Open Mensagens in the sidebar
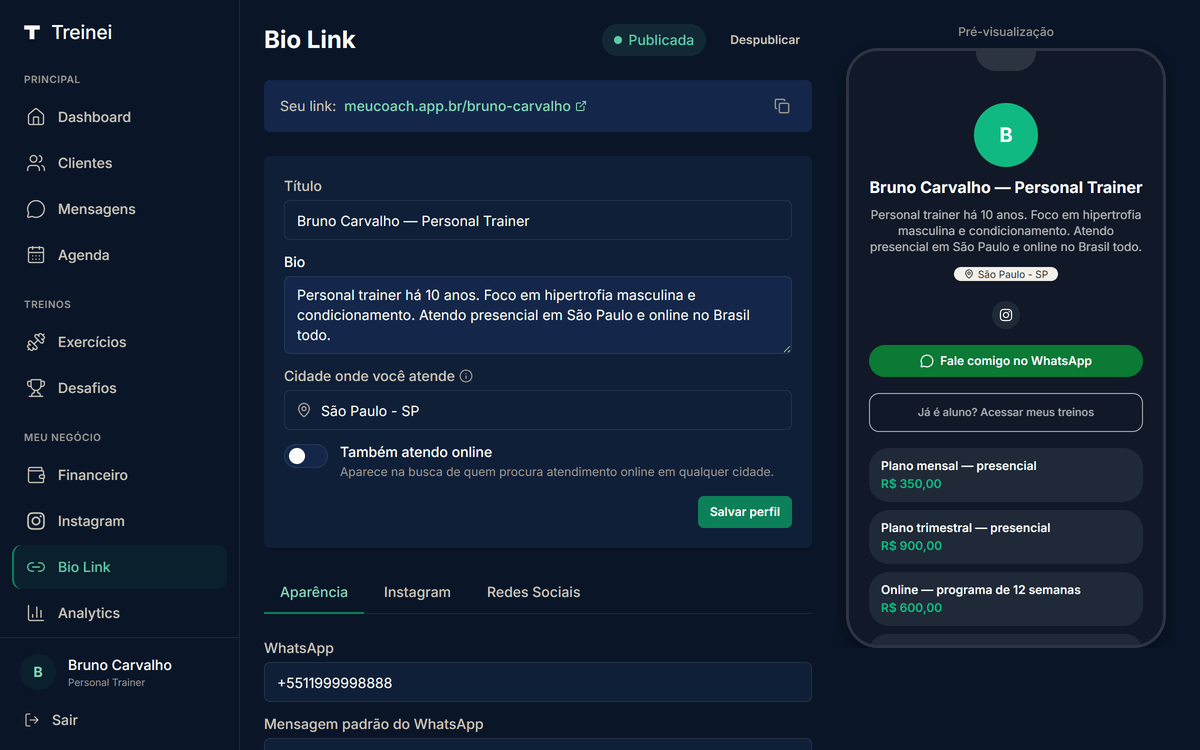This screenshot has width=1200, height=750. 120,209
